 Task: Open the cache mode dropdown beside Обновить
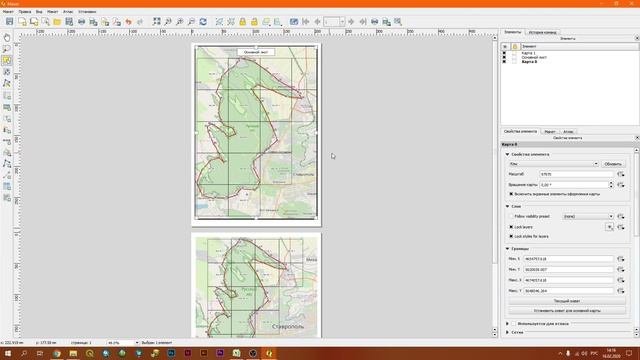[553, 164]
